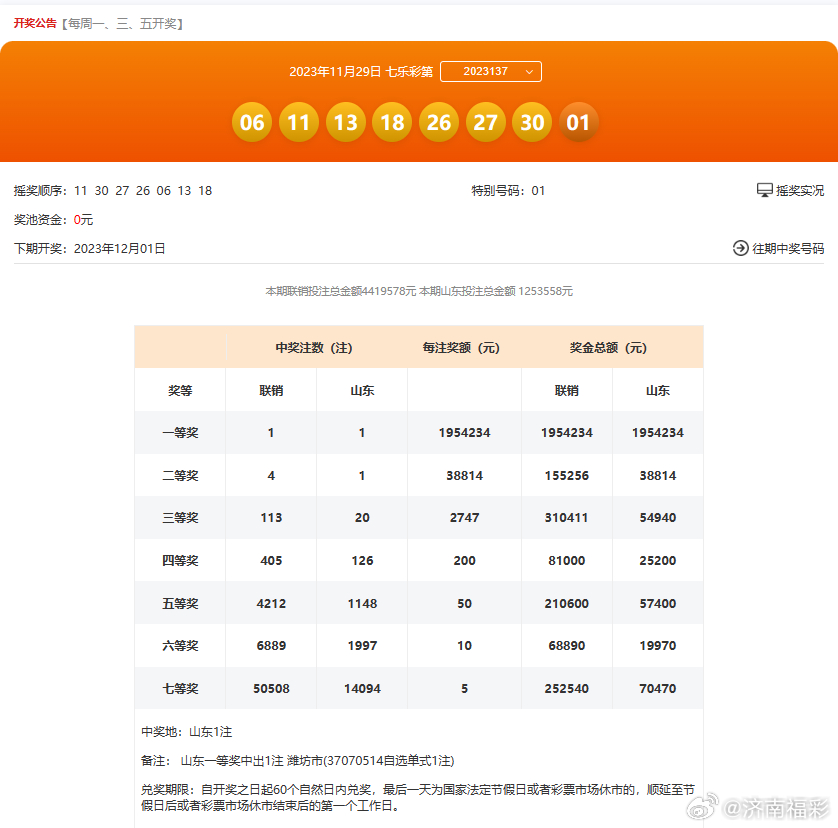Click the number ball 06
This screenshot has width=838, height=828.
[x=252, y=122]
